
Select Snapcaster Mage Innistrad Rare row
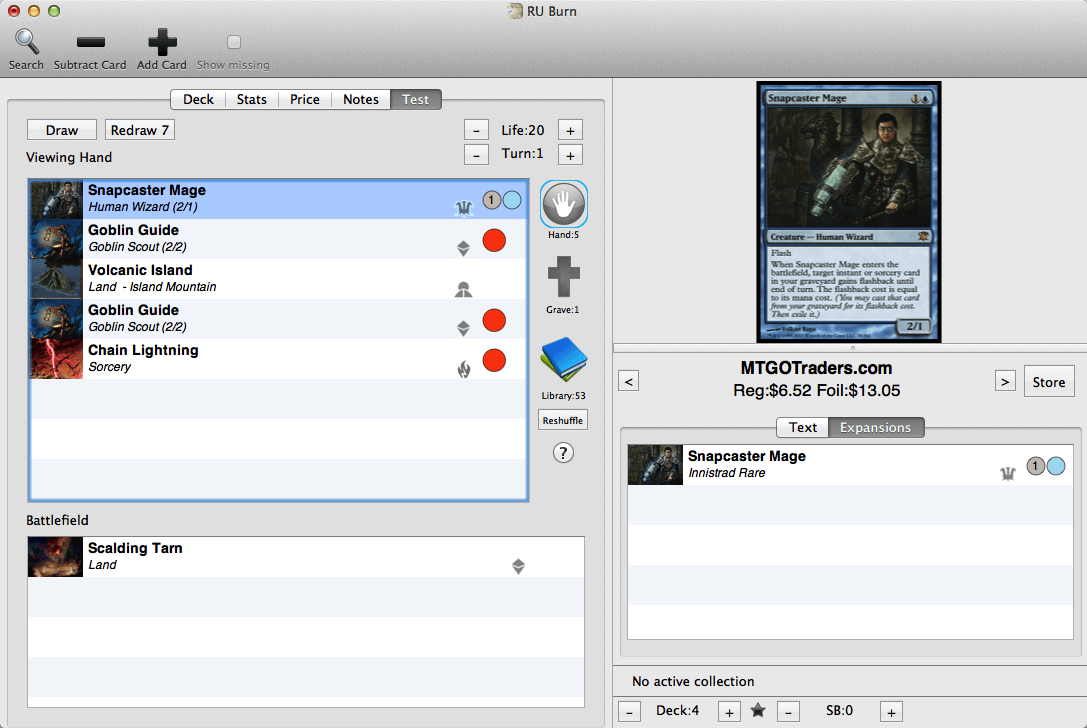pos(850,465)
